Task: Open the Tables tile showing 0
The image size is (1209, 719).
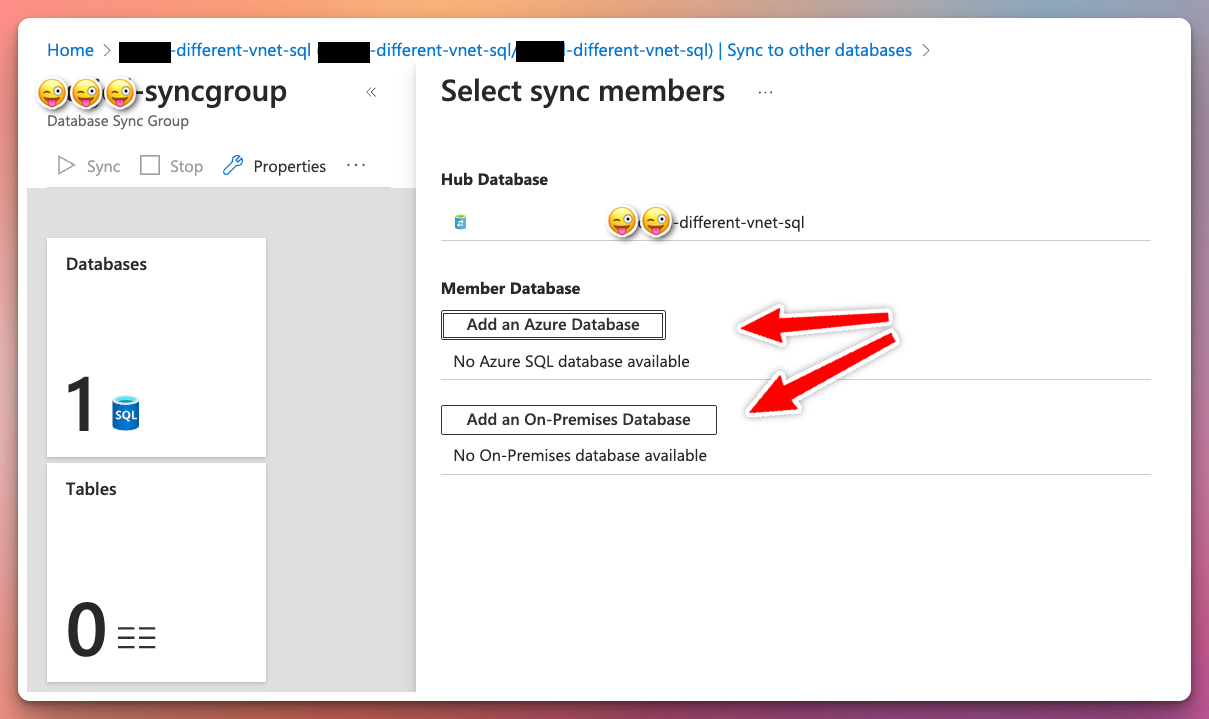Action: click(156, 572)
